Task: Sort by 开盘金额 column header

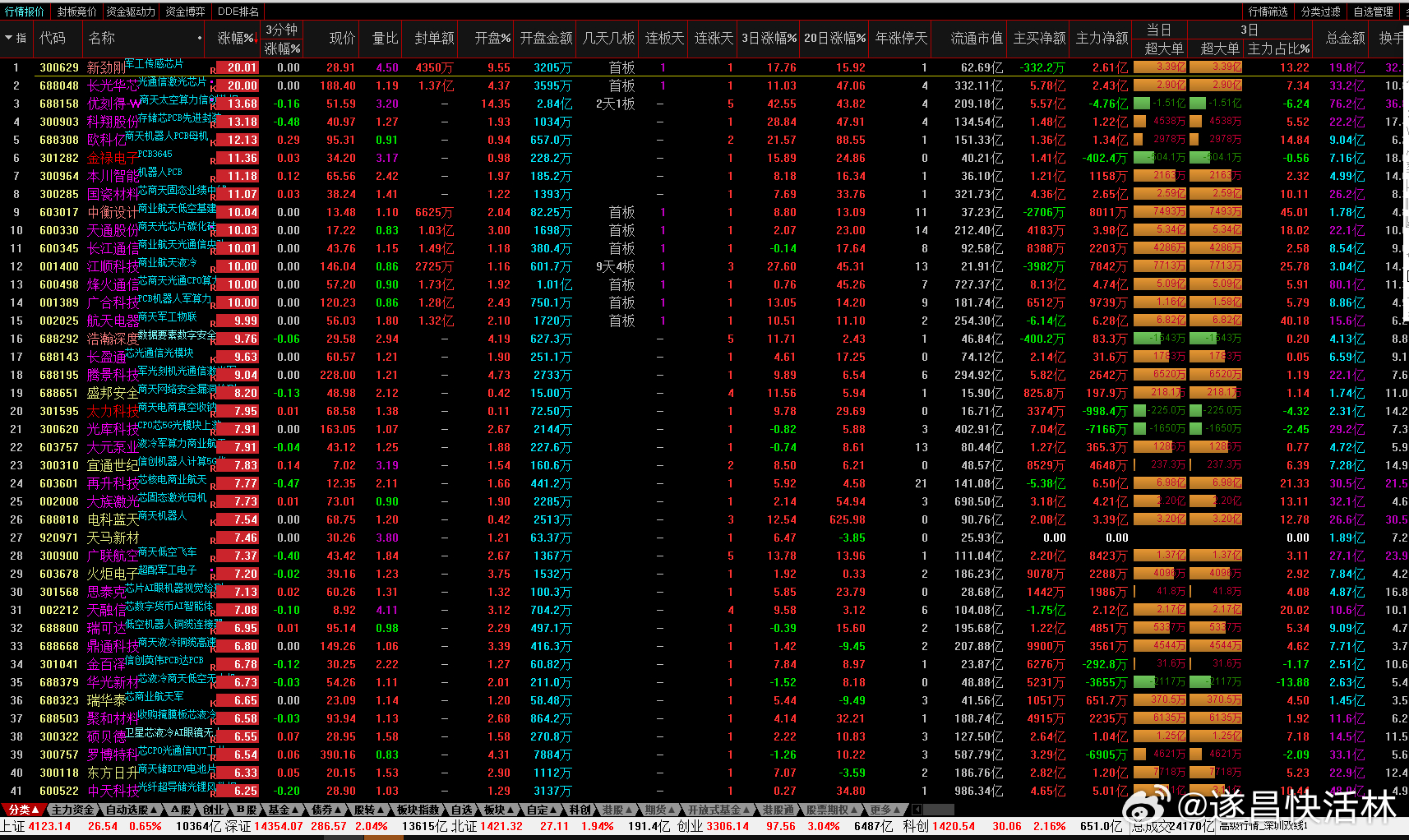Action: [x=546, y=38]
